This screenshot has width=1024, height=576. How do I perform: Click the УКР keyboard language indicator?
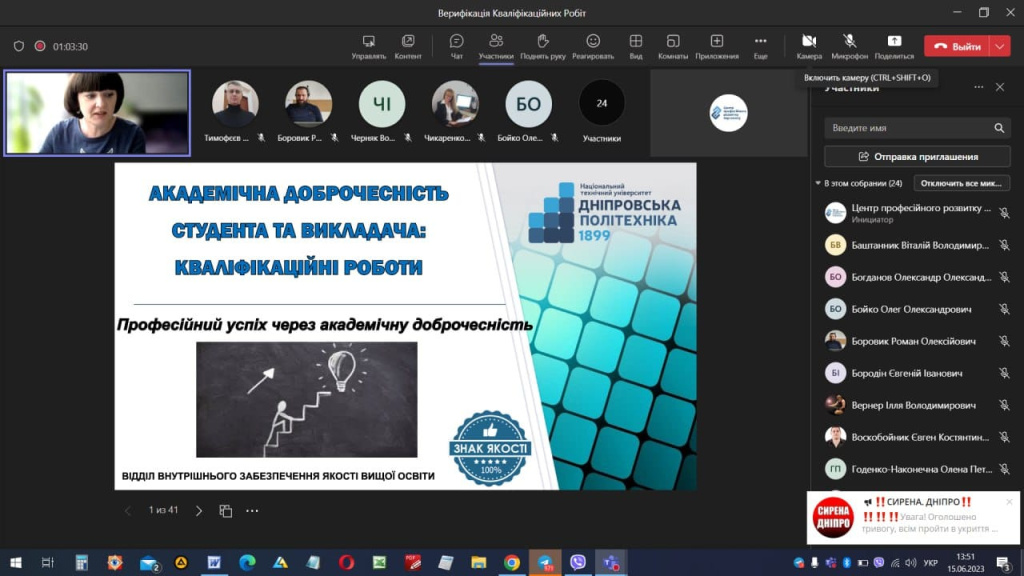coord(931,562)
